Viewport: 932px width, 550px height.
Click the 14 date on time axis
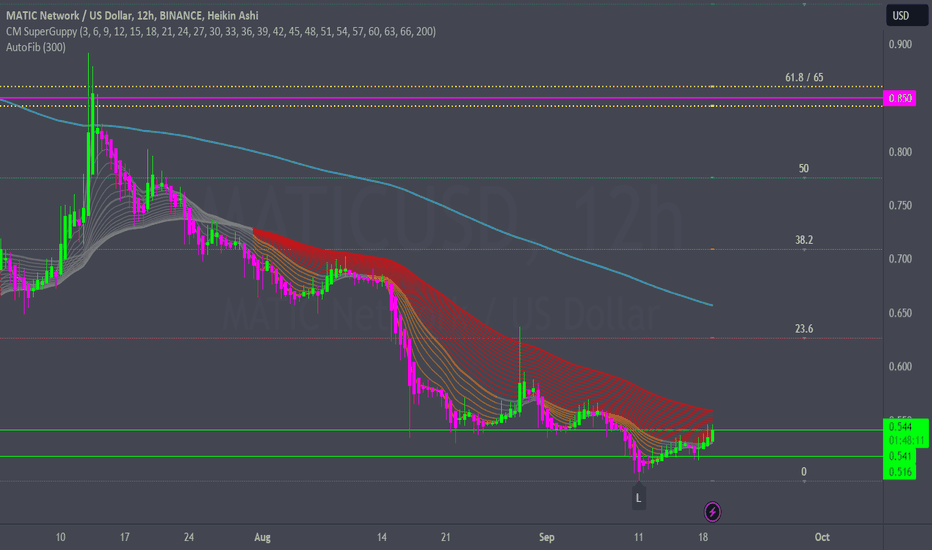coord(382,537)
